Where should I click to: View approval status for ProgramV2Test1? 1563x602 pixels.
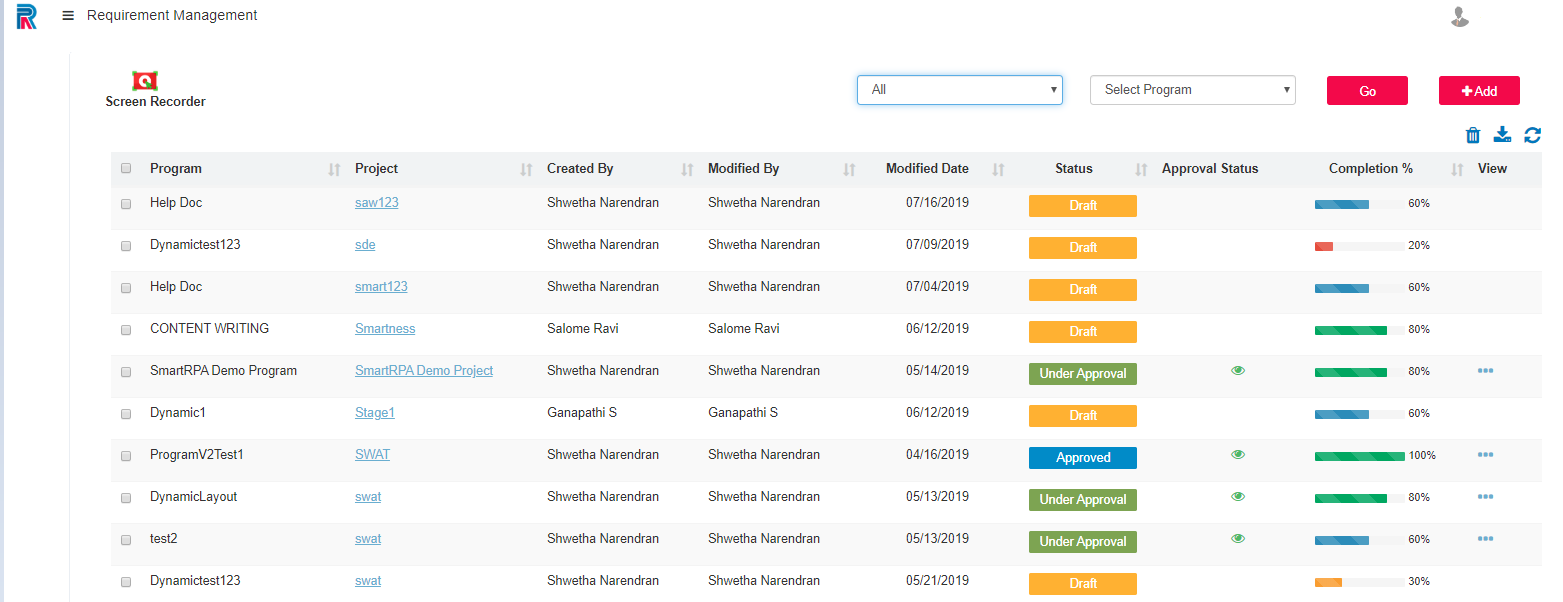[x=1238, y=454]
